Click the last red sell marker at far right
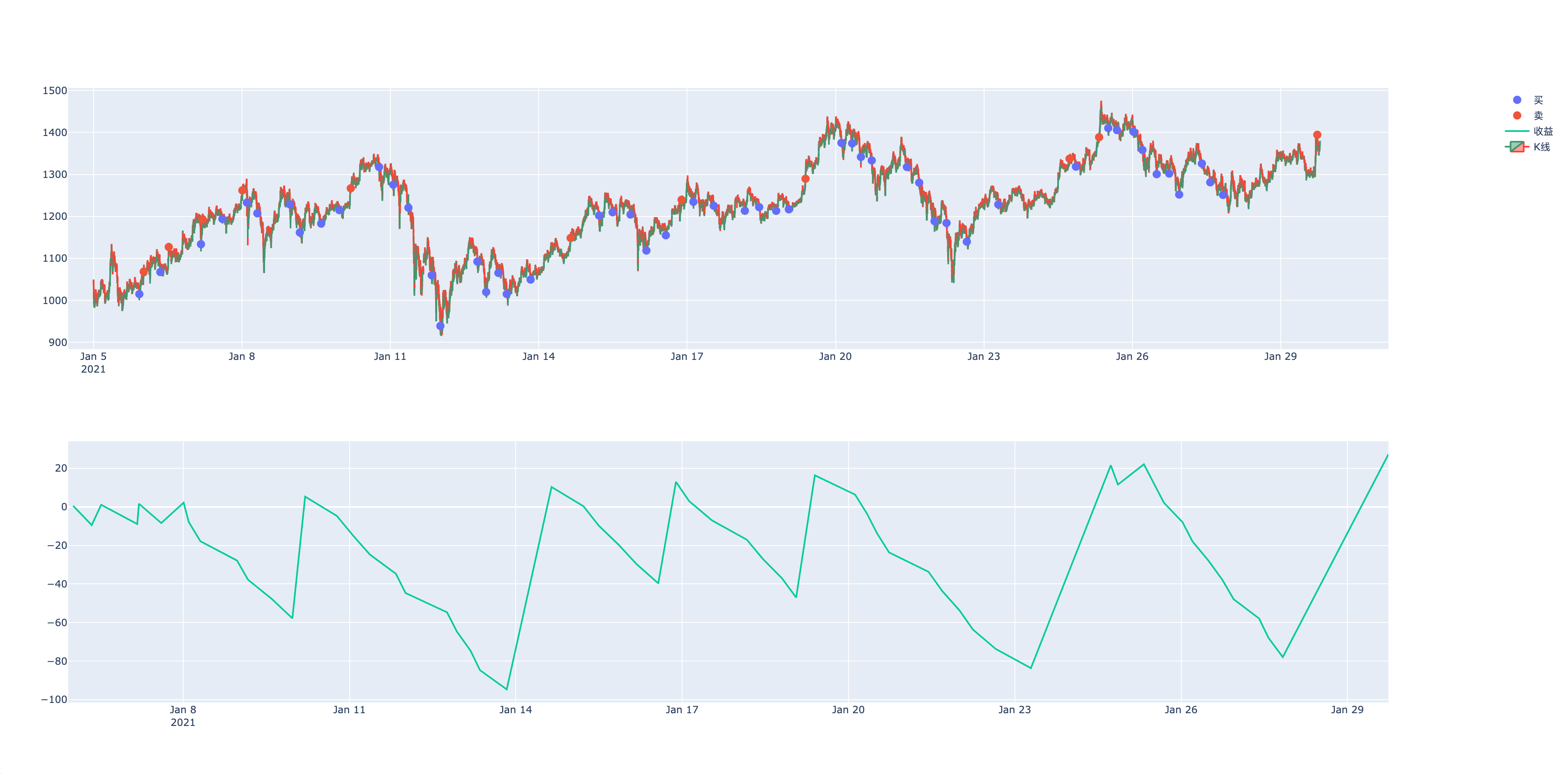 click(1317, 135)
